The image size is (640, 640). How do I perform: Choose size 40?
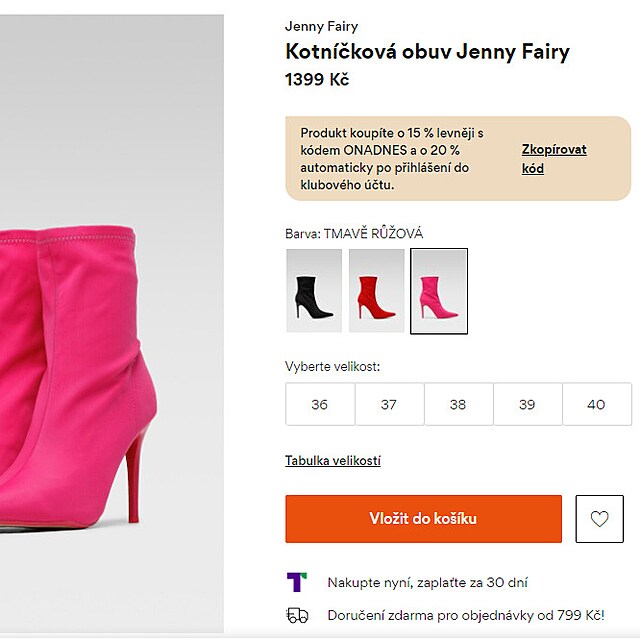point(596,404)
